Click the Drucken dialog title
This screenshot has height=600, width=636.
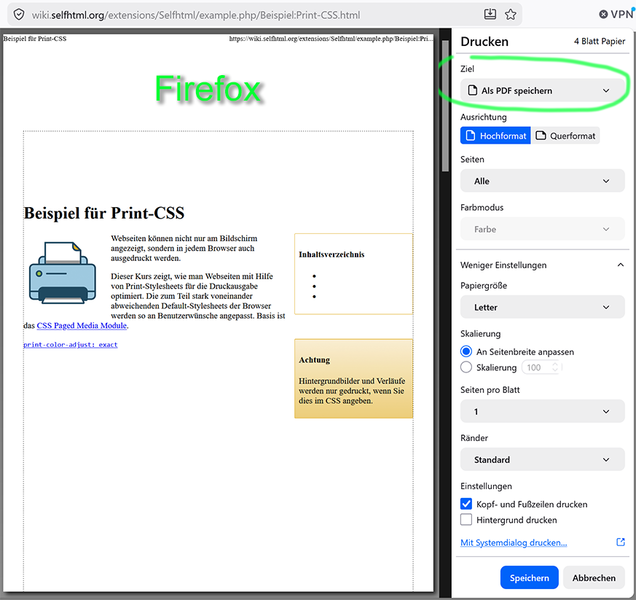tap(484, 41)
